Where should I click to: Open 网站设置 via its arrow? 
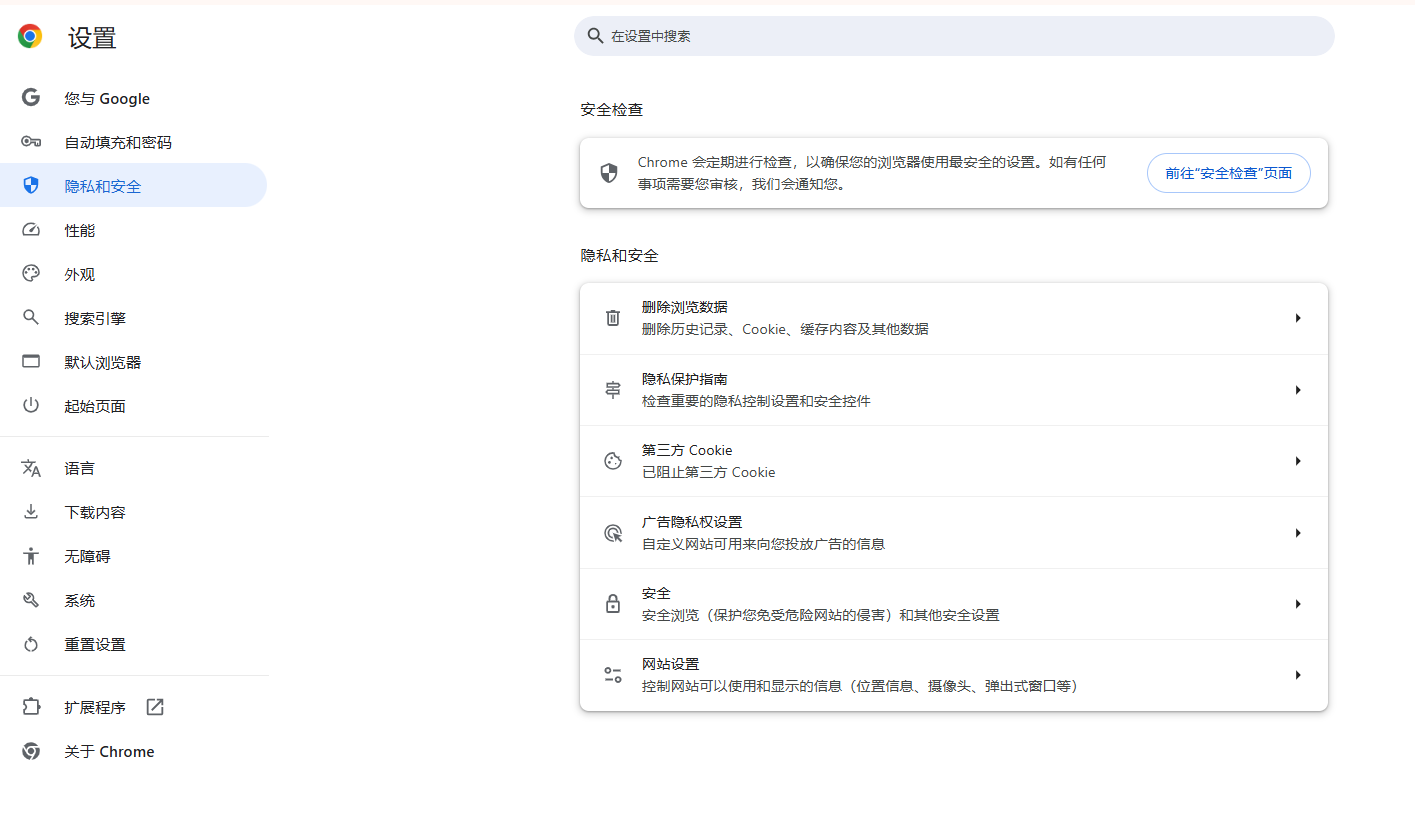point(1298,675)
